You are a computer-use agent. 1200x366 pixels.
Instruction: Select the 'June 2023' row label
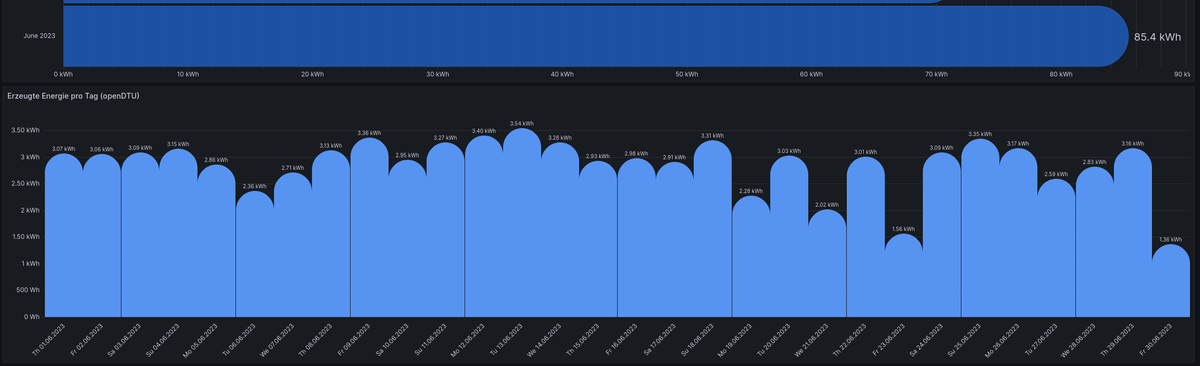pos(40,36)
